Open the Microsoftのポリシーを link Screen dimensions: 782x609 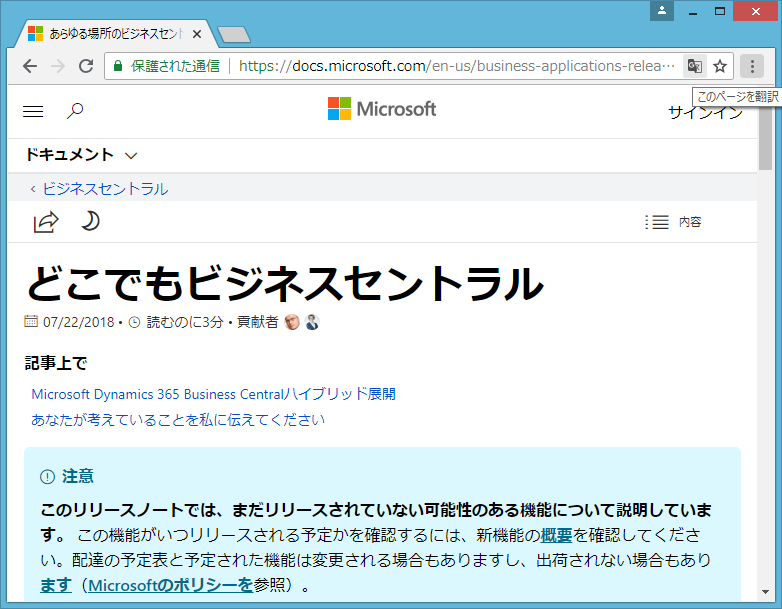click(171, 585)
